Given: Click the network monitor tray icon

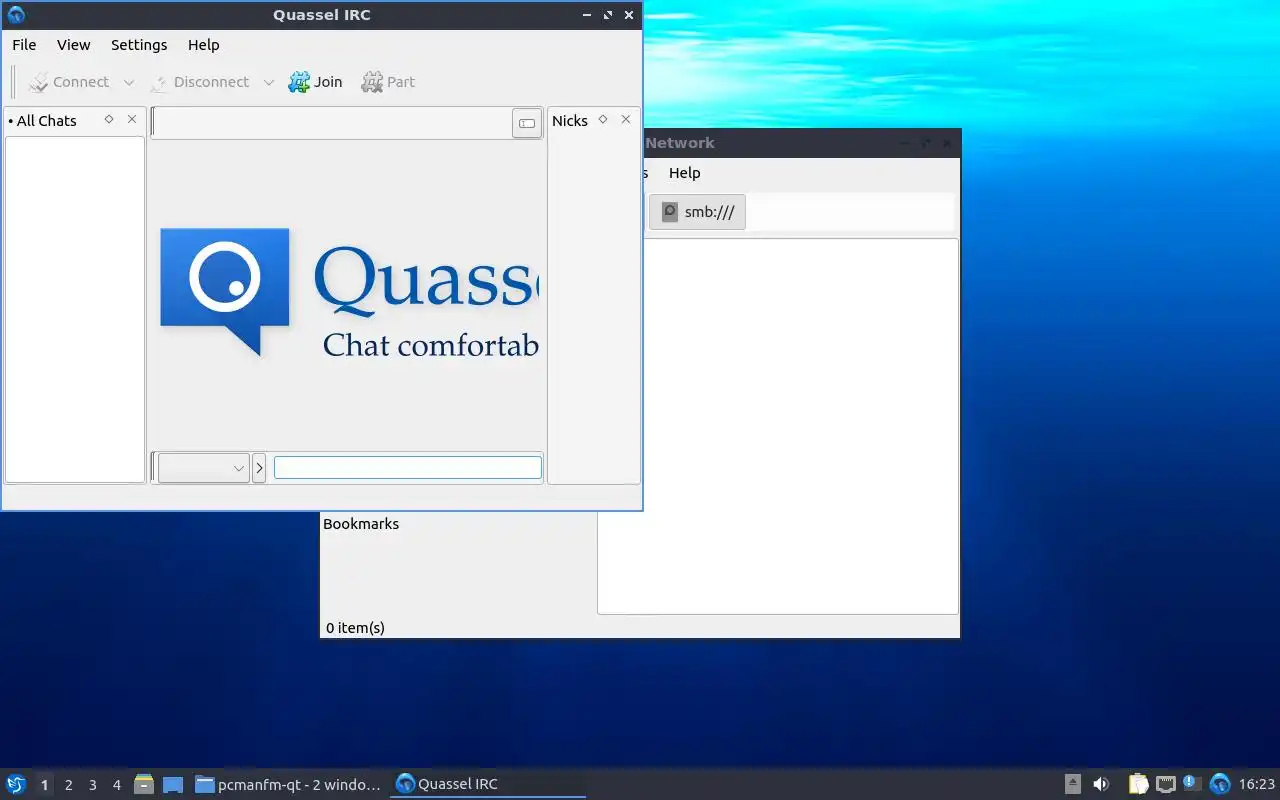Looking at the screenshot, I should coord(1165,784).
